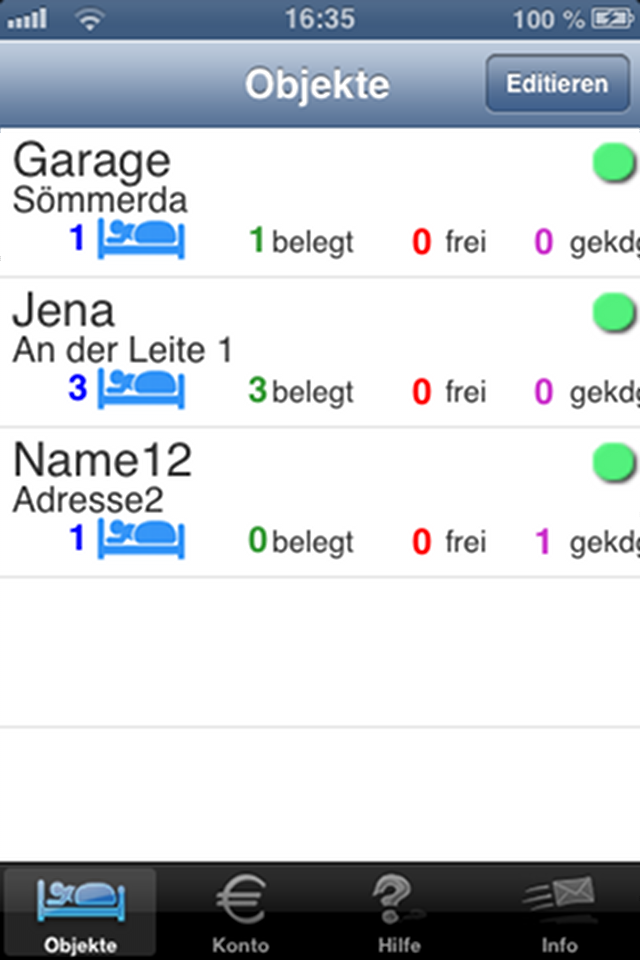Click the green status dot for Name12
The image size is (640, 960).
click(x=614, y=462)
